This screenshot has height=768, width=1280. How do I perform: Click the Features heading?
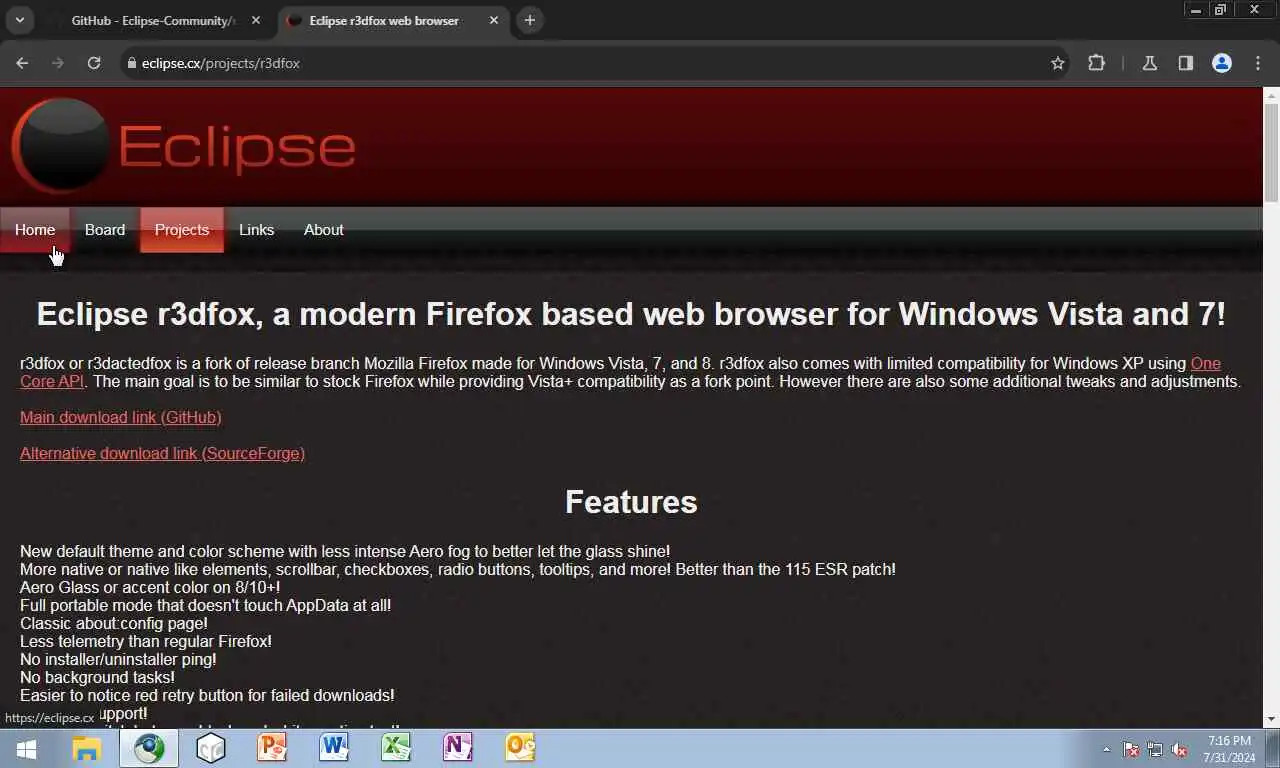(x=631, y=502)
